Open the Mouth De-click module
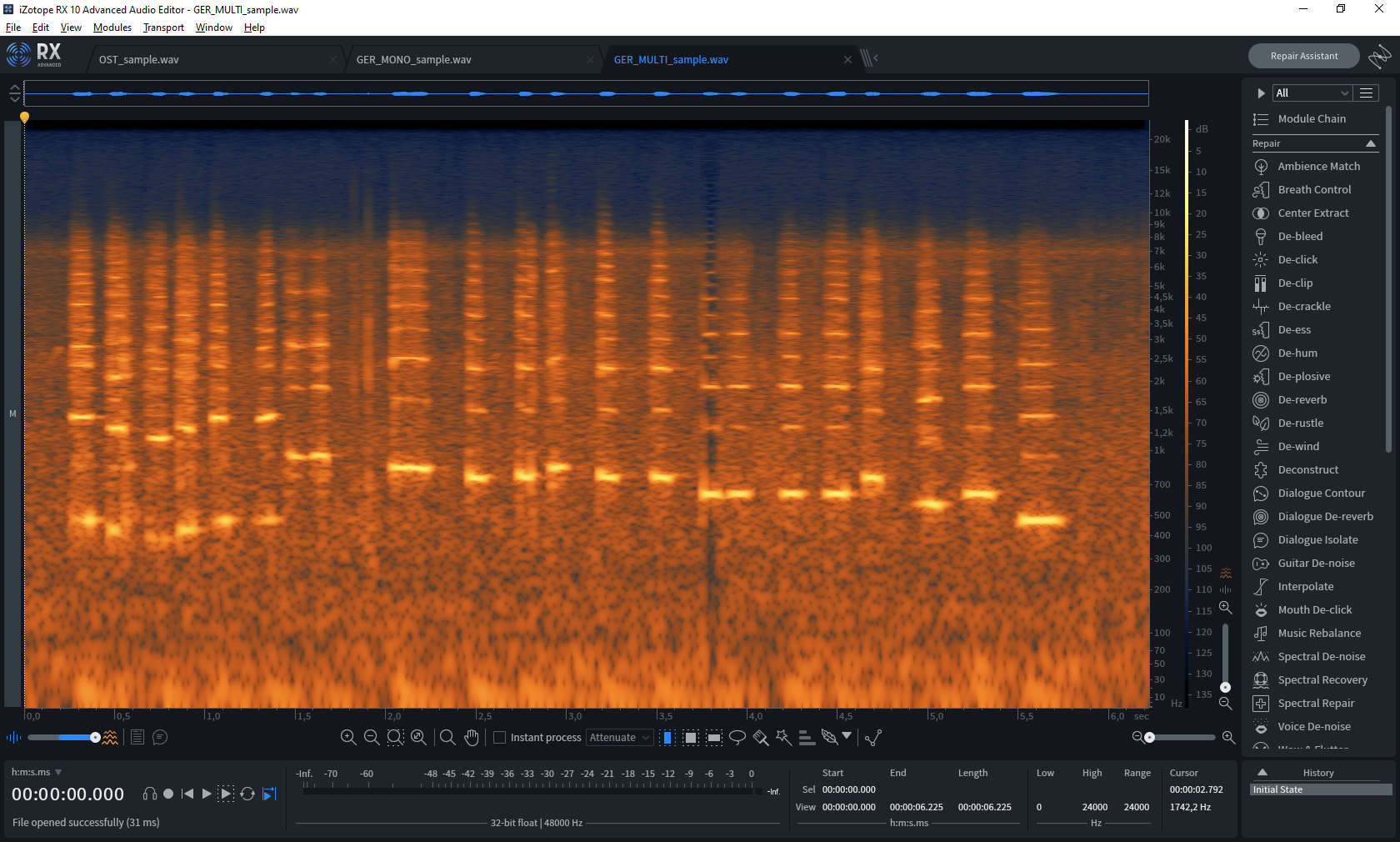 [1315, 610]
